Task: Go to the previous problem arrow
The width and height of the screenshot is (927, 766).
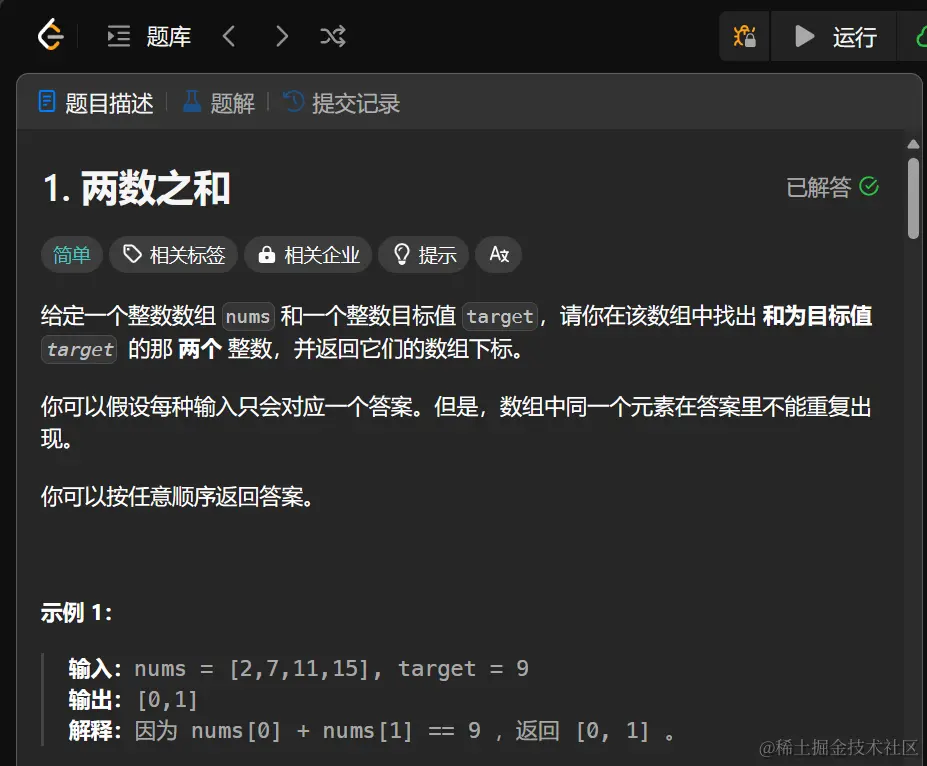Action: pos(229,37)
